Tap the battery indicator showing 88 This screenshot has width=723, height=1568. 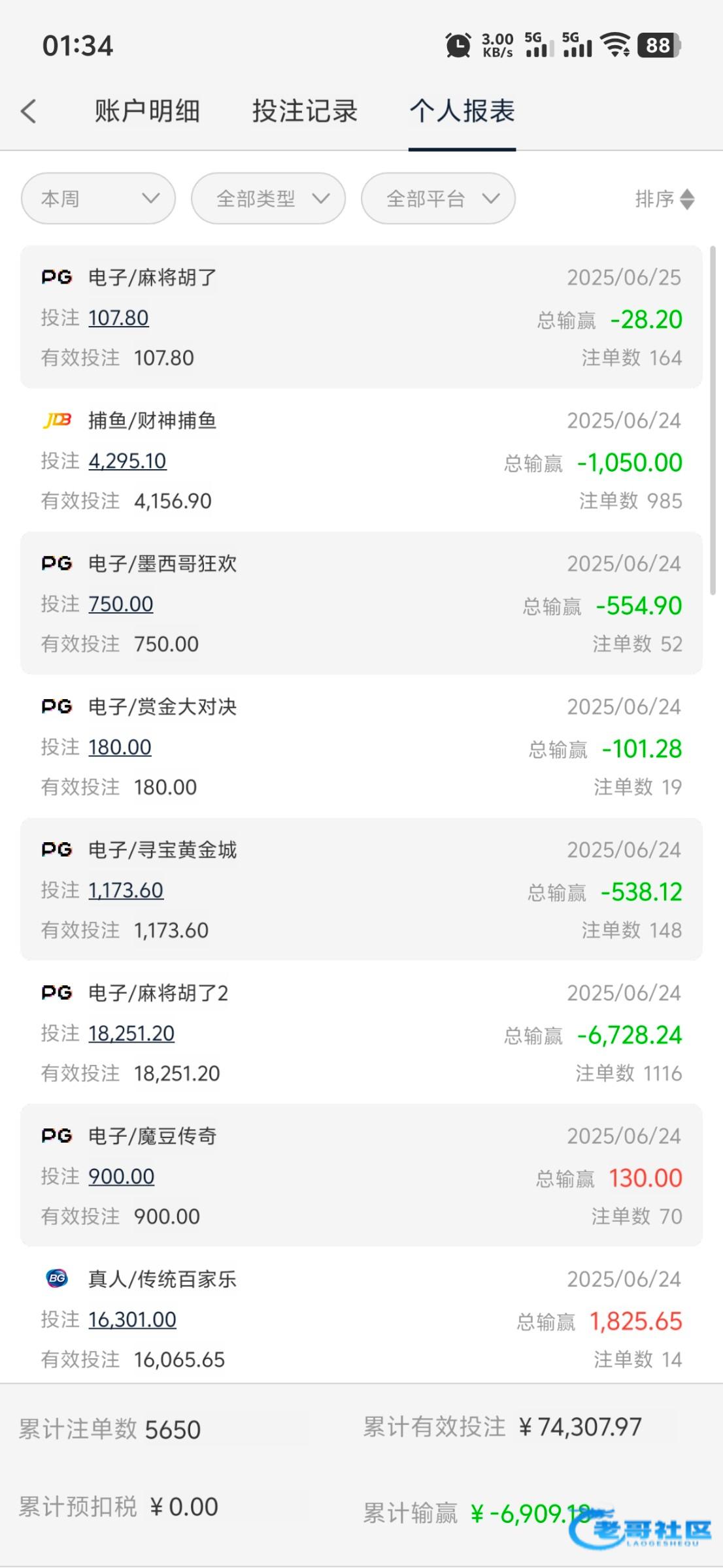click(659, 45)
